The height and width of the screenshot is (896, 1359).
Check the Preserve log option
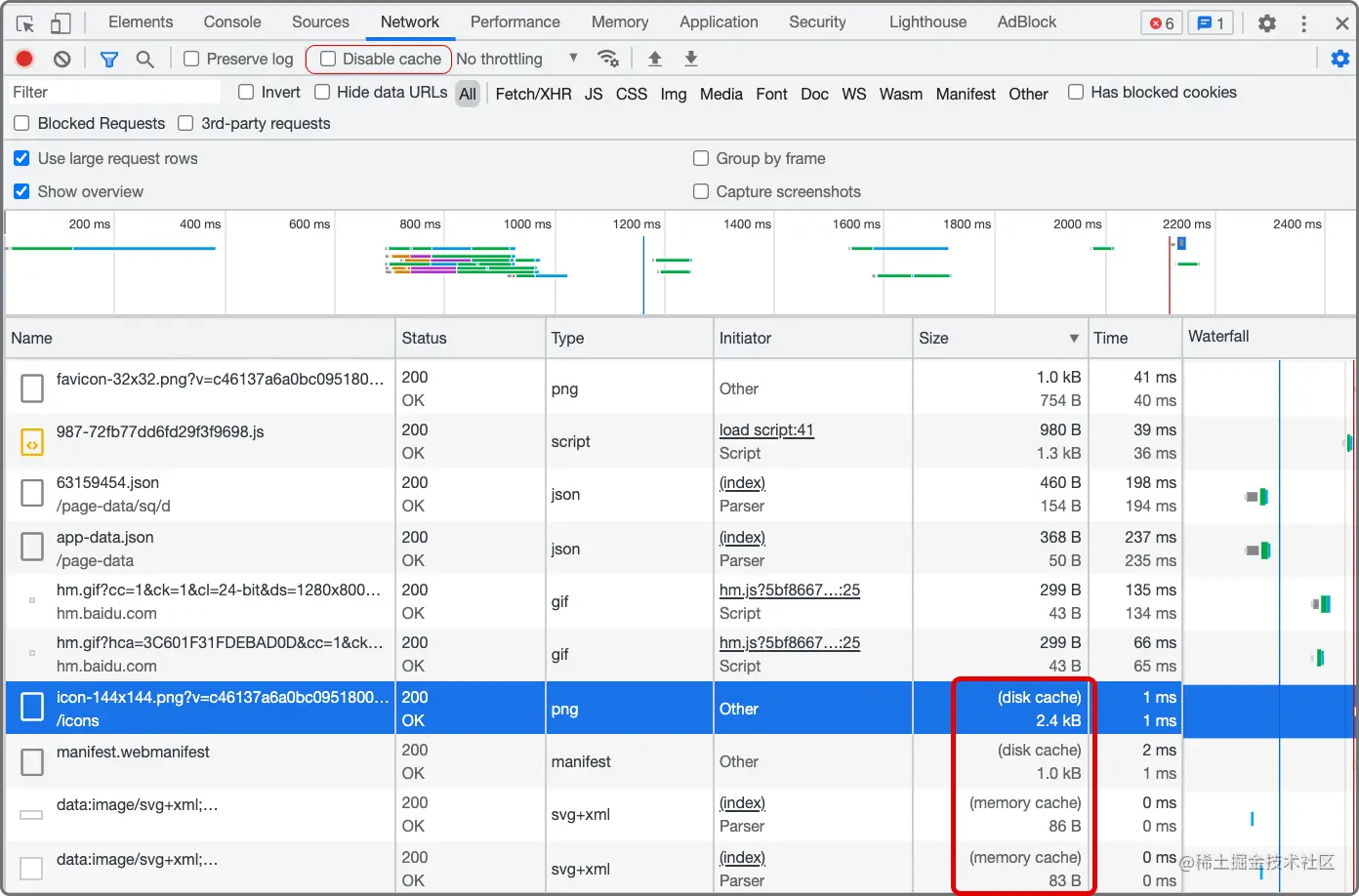coord(192,59)
